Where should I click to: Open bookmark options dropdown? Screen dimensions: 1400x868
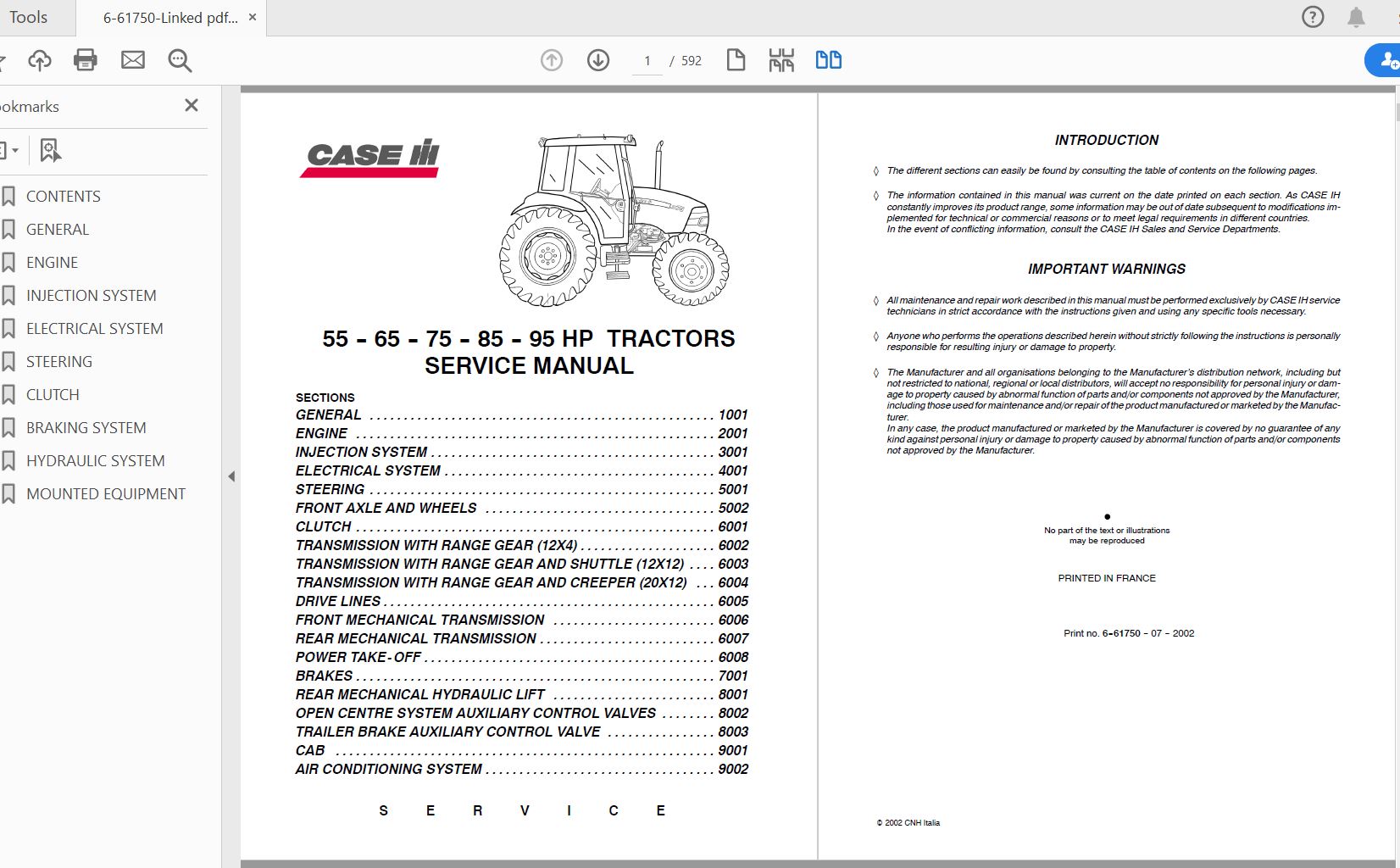8,151
